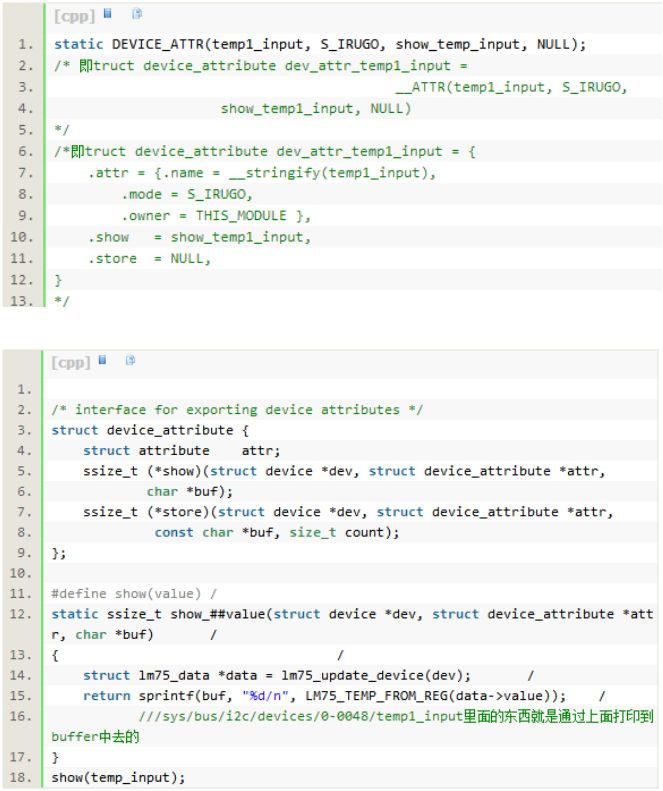
Task: Click line '.mode = S_IRUGO,'
Action: 187,194
